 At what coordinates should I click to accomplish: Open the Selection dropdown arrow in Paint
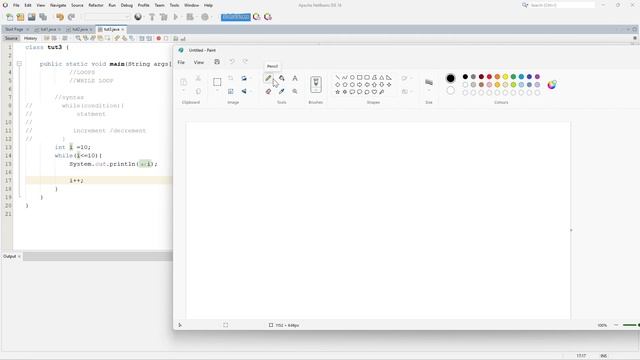coord(217,91)
